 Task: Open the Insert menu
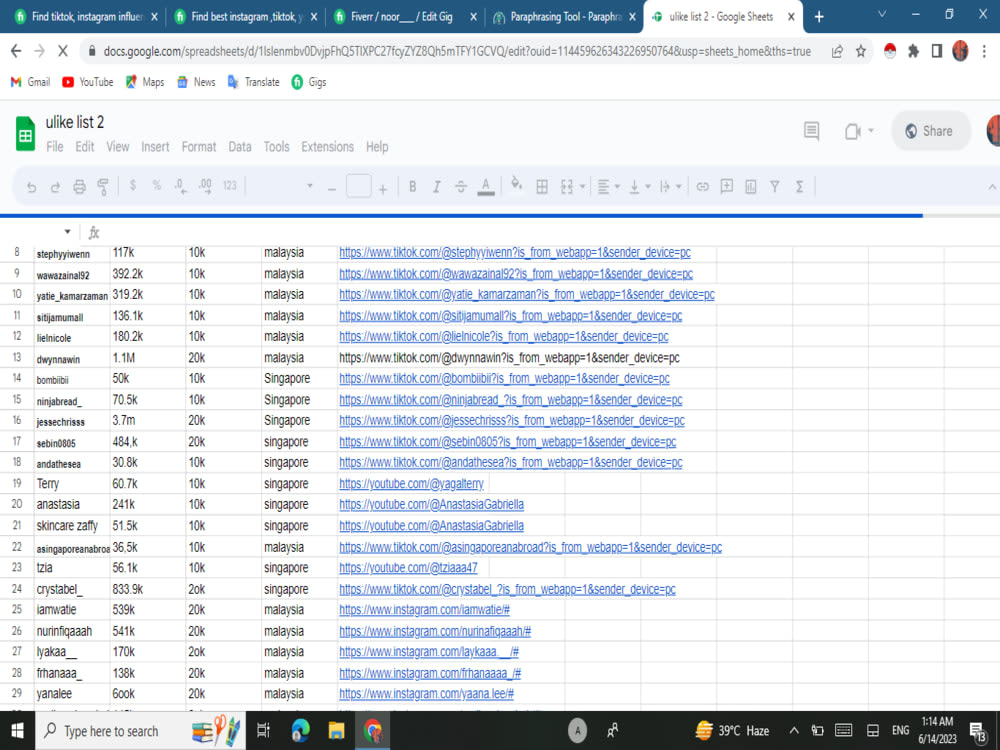[155, 147]
